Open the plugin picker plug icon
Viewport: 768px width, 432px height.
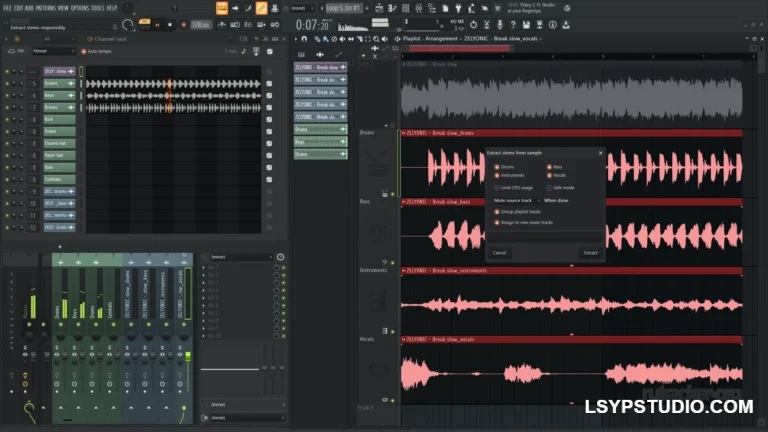[x=458, y=8]
